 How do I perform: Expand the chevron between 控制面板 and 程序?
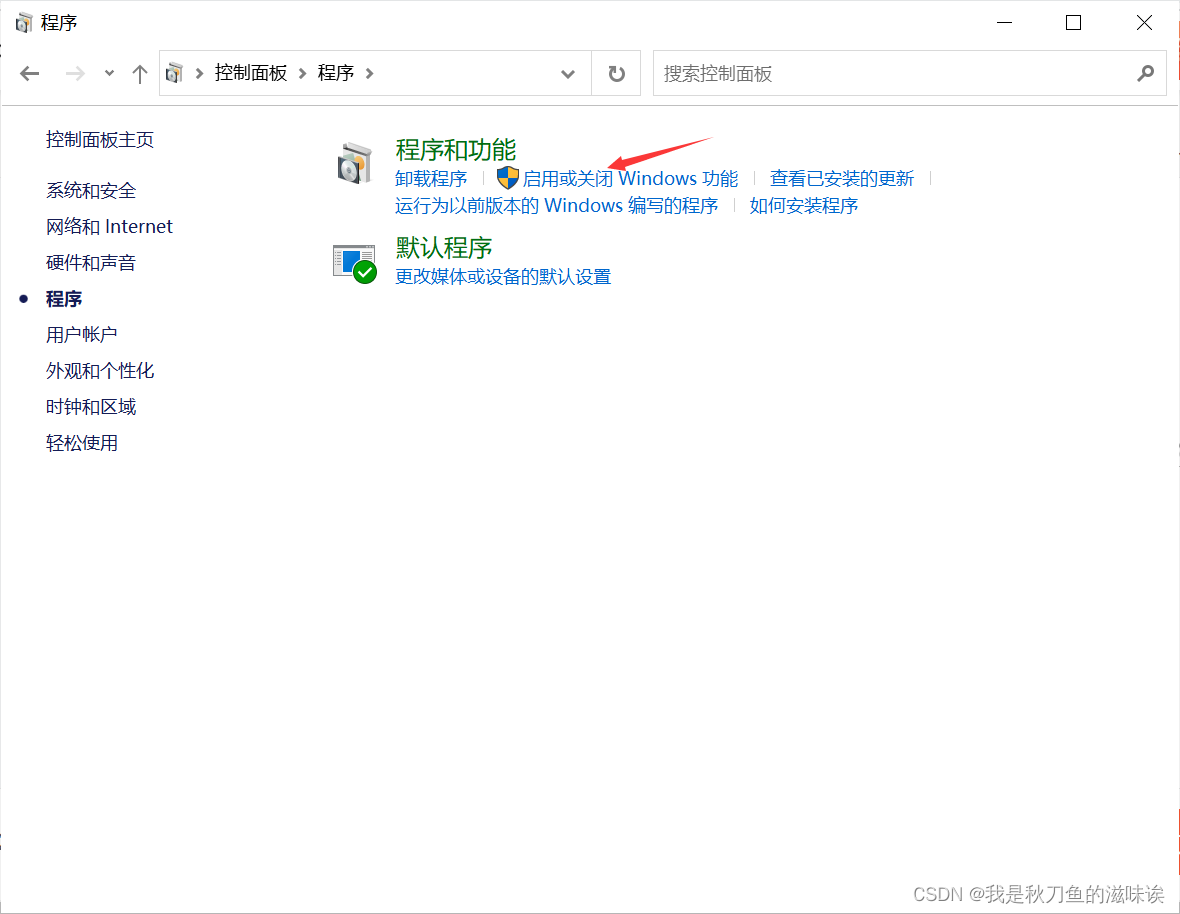[303, 73]
